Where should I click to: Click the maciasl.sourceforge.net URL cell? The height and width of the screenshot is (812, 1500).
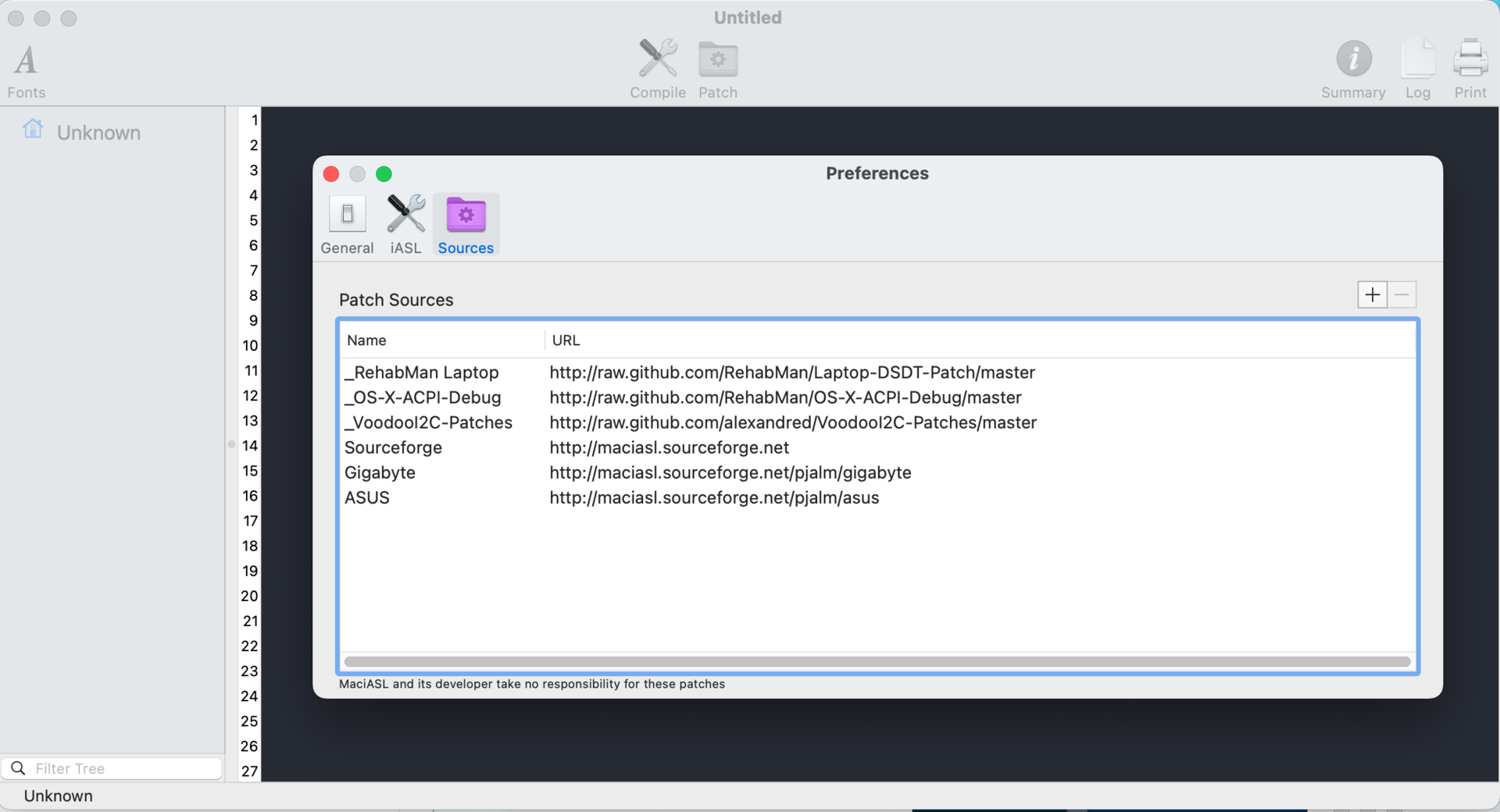669,447
